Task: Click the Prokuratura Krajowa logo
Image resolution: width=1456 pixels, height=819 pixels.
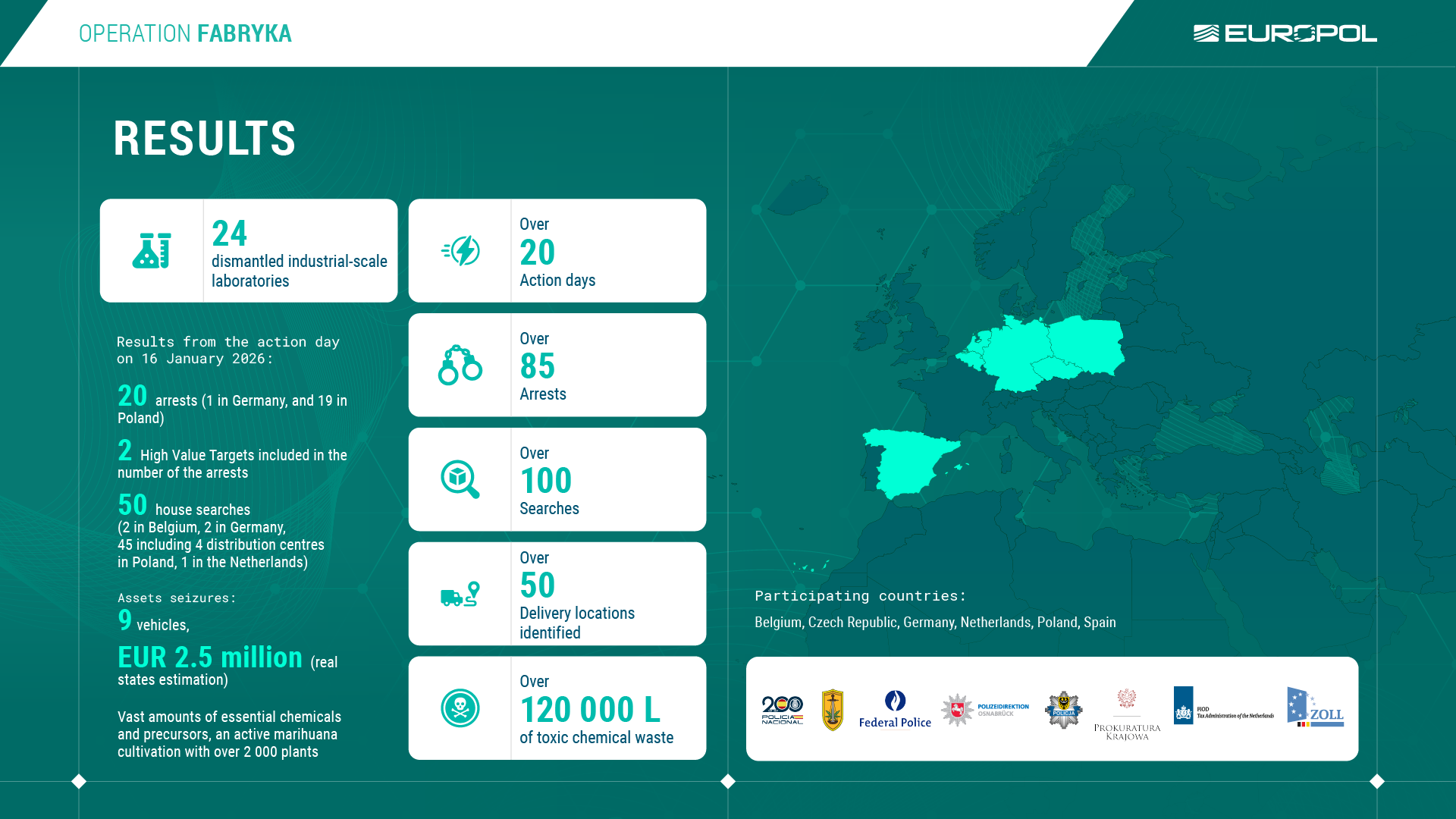Action: point(1127,714)
